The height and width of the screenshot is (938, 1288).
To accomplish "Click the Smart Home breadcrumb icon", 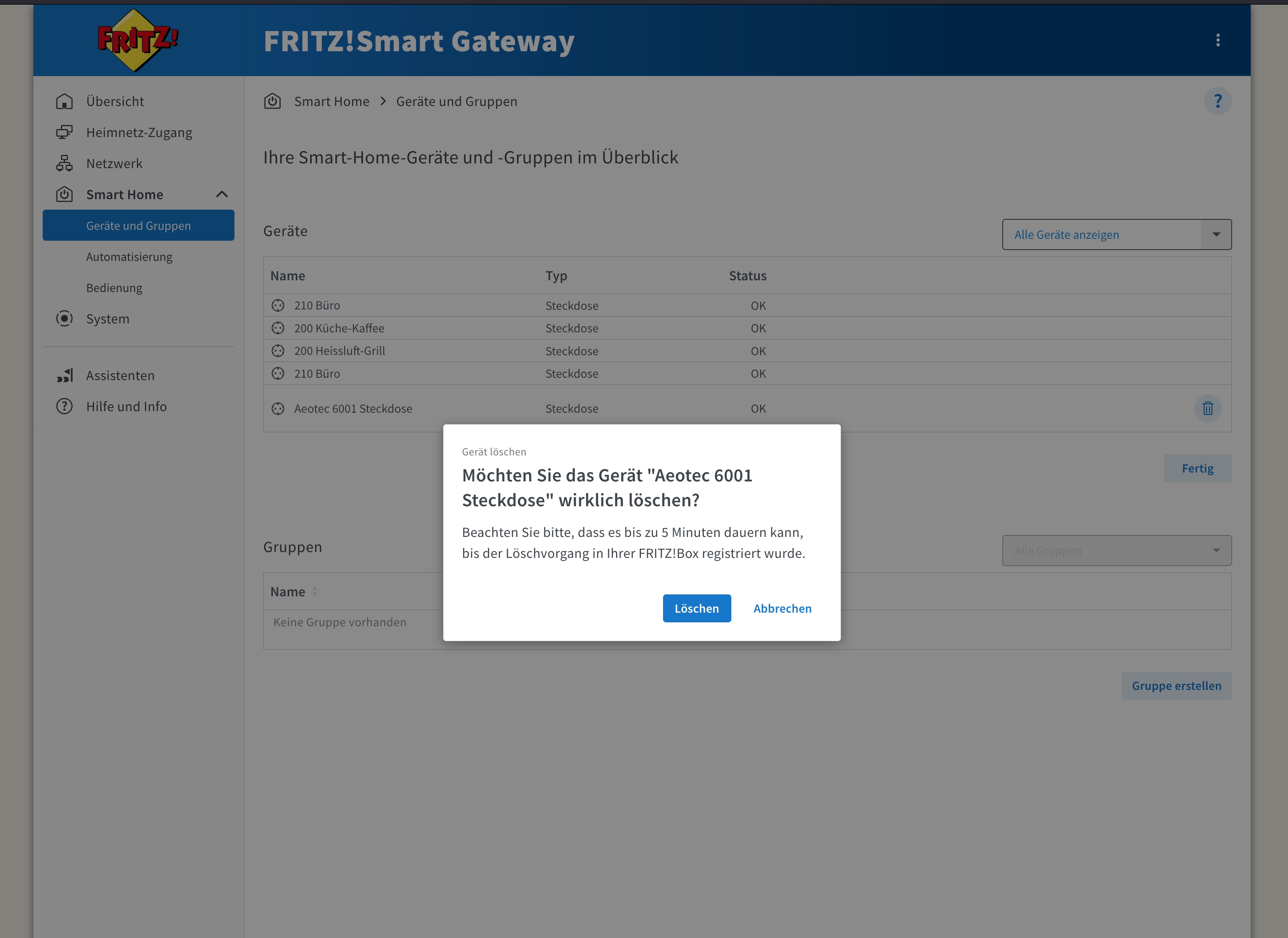I will pyautogui.click(x=273, y=102).
